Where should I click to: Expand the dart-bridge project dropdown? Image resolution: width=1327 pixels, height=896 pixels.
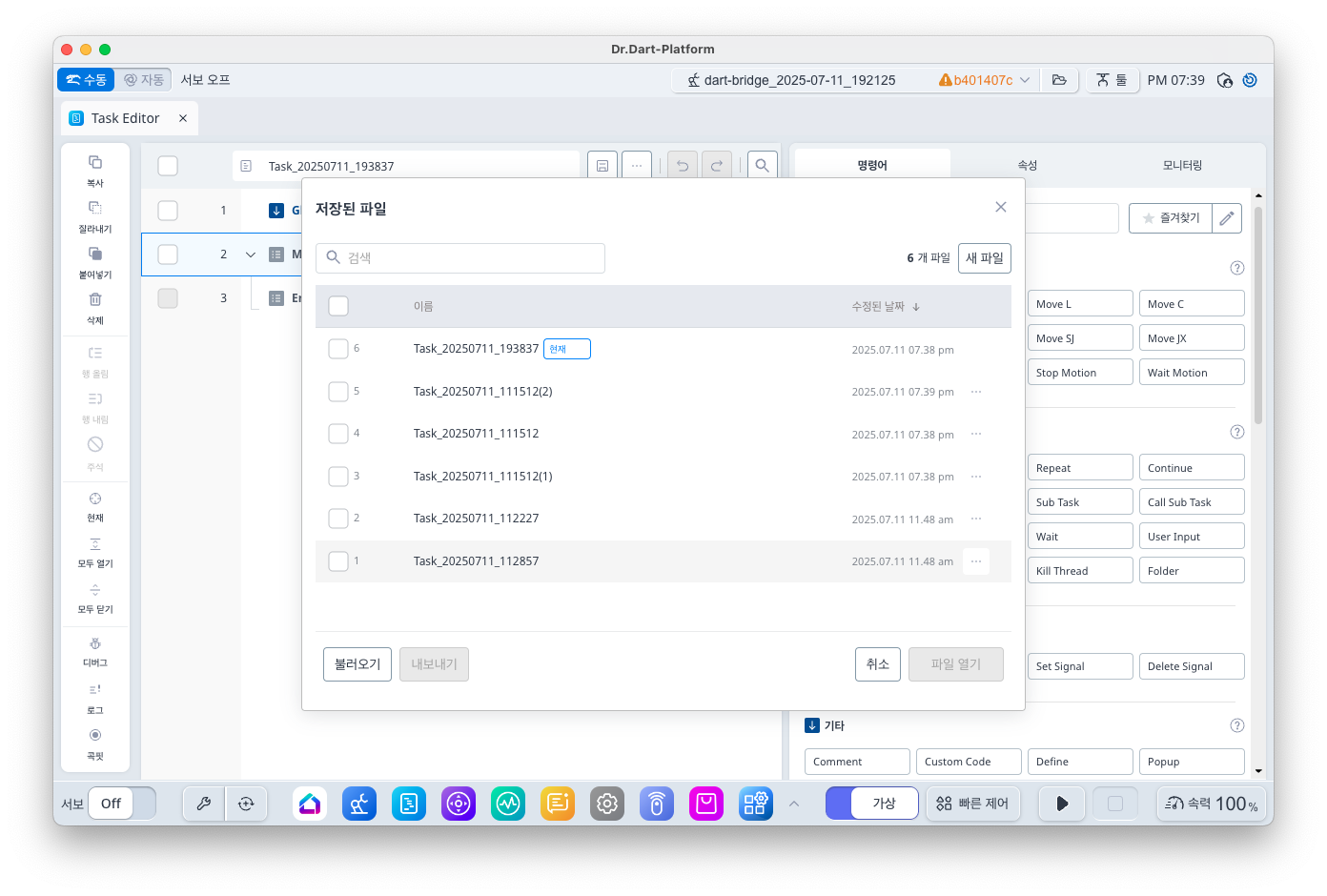[1025, 80]
